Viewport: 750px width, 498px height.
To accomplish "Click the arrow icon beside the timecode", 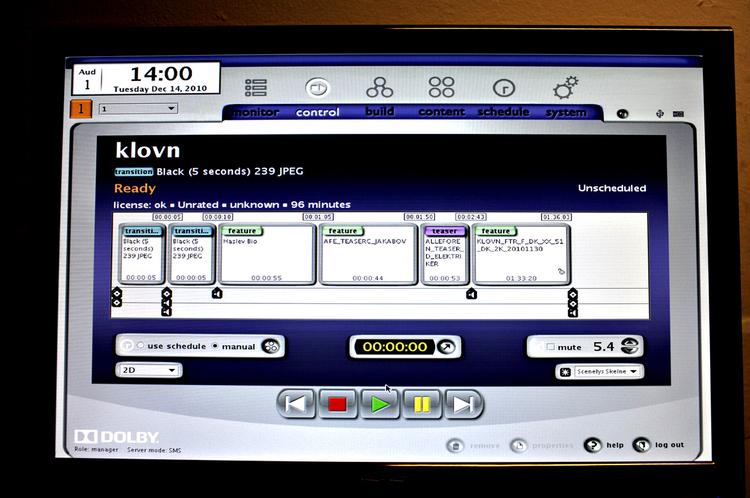I will 446,347.
